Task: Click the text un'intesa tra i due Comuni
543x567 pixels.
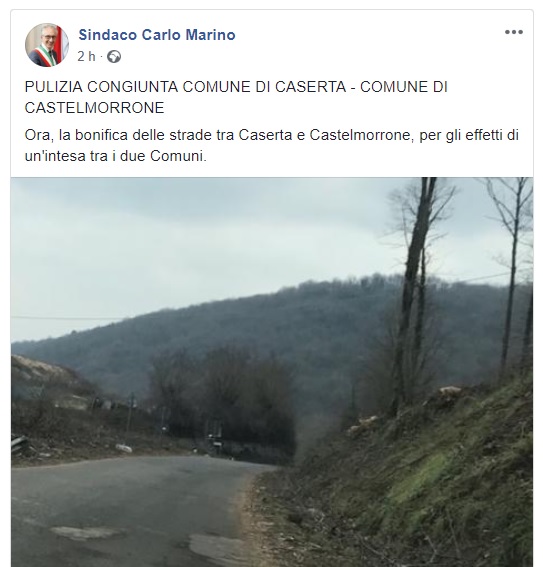Action: 116,156
